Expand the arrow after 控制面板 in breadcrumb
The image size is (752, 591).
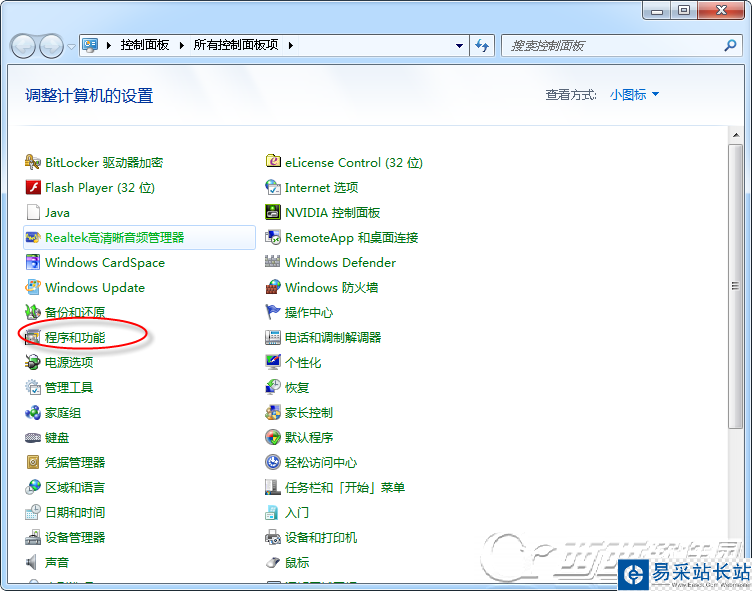tap(182, 46)
